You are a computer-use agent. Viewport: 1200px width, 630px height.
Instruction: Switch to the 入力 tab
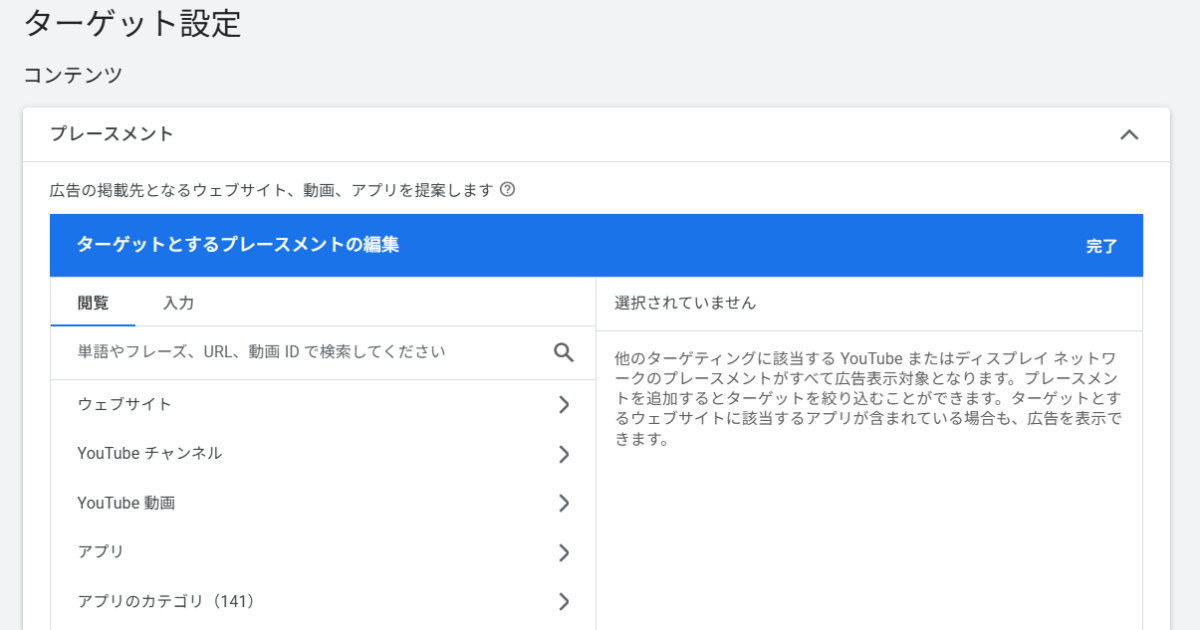tap(178, 303)
